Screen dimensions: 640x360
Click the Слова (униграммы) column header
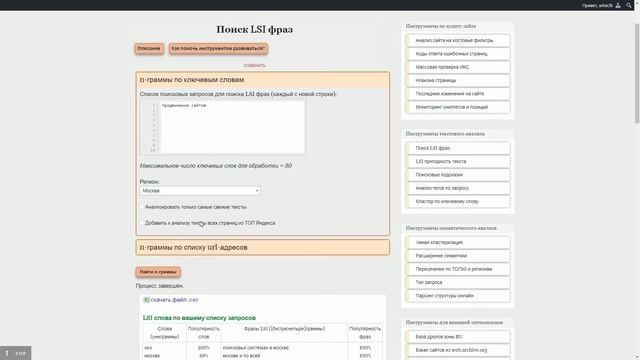coord(164,333)
